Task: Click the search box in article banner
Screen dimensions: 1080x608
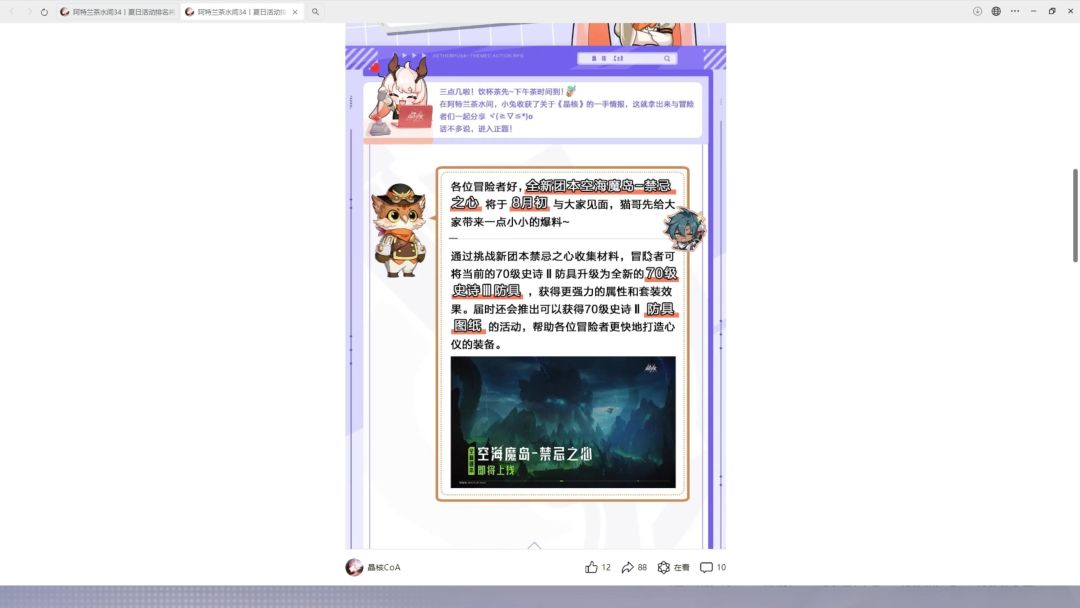Action: [627, 59]
